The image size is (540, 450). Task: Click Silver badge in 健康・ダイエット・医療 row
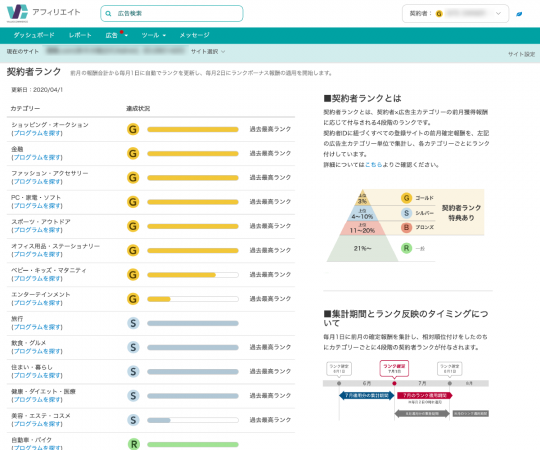point(133,396)
